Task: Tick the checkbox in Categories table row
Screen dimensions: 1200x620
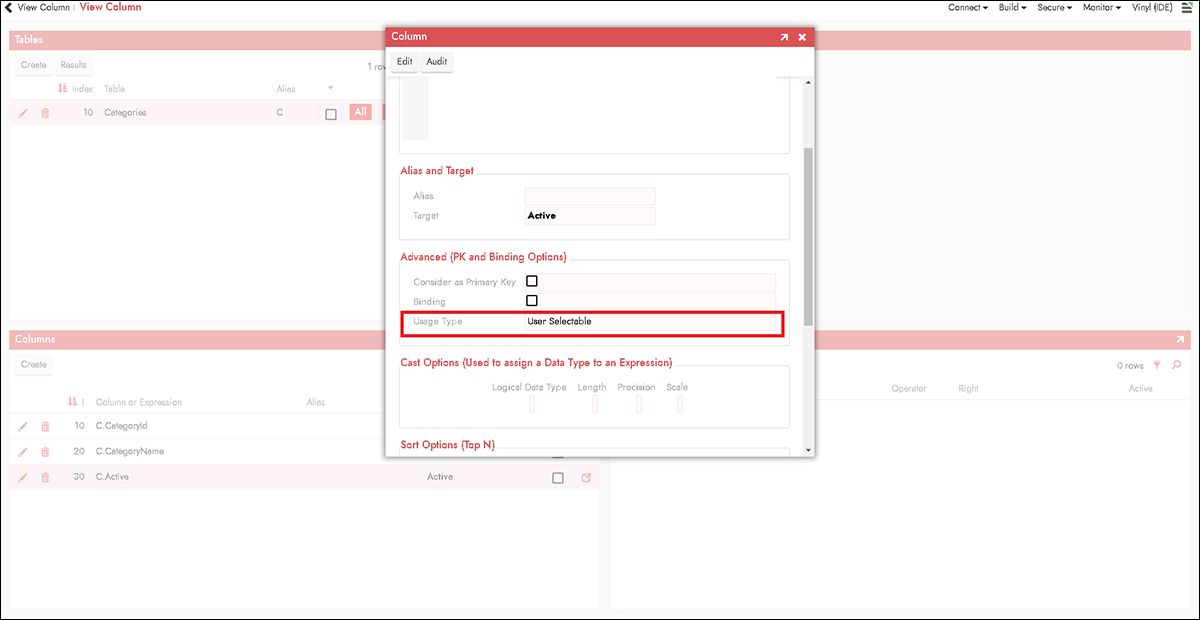Action: click(x=331, y=114)
